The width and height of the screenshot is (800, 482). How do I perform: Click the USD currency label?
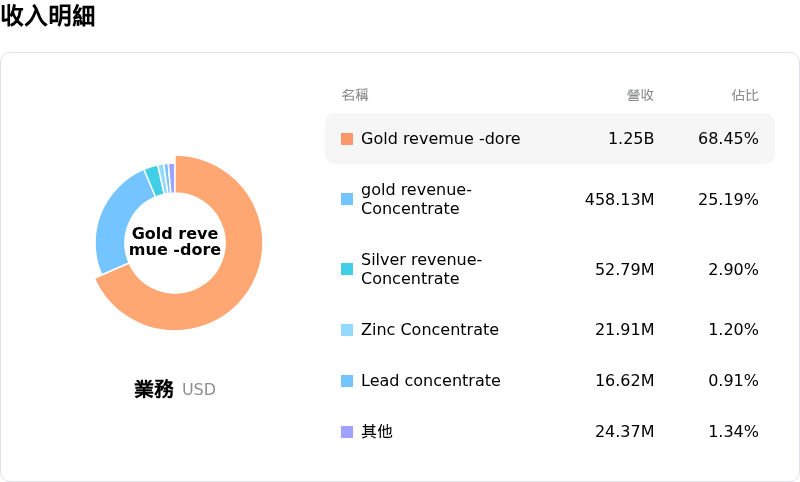198,390
